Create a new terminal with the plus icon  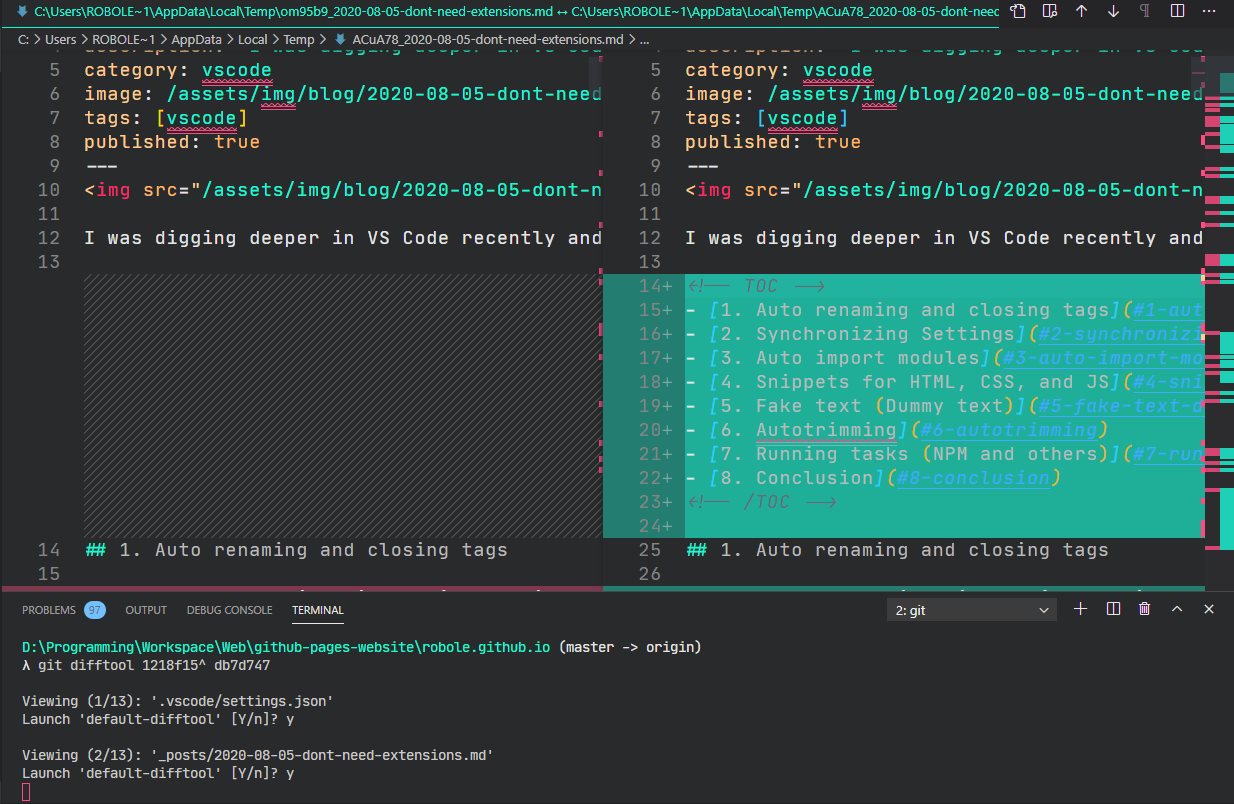pyautogui.click(x=1080, y=609)
